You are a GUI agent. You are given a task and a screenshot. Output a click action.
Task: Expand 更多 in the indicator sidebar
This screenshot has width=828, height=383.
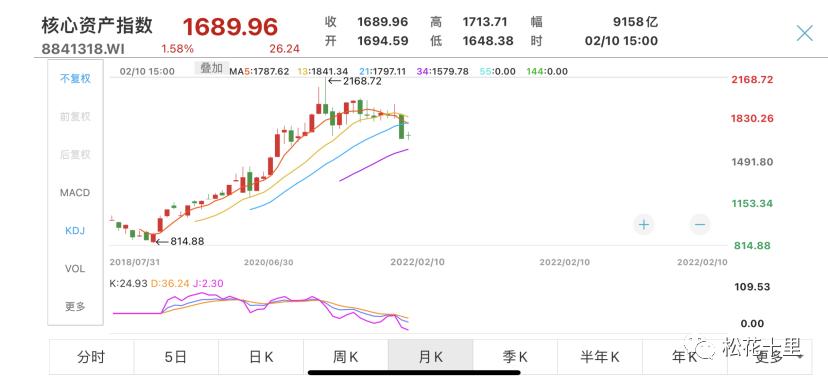click(x=75, y=306)
